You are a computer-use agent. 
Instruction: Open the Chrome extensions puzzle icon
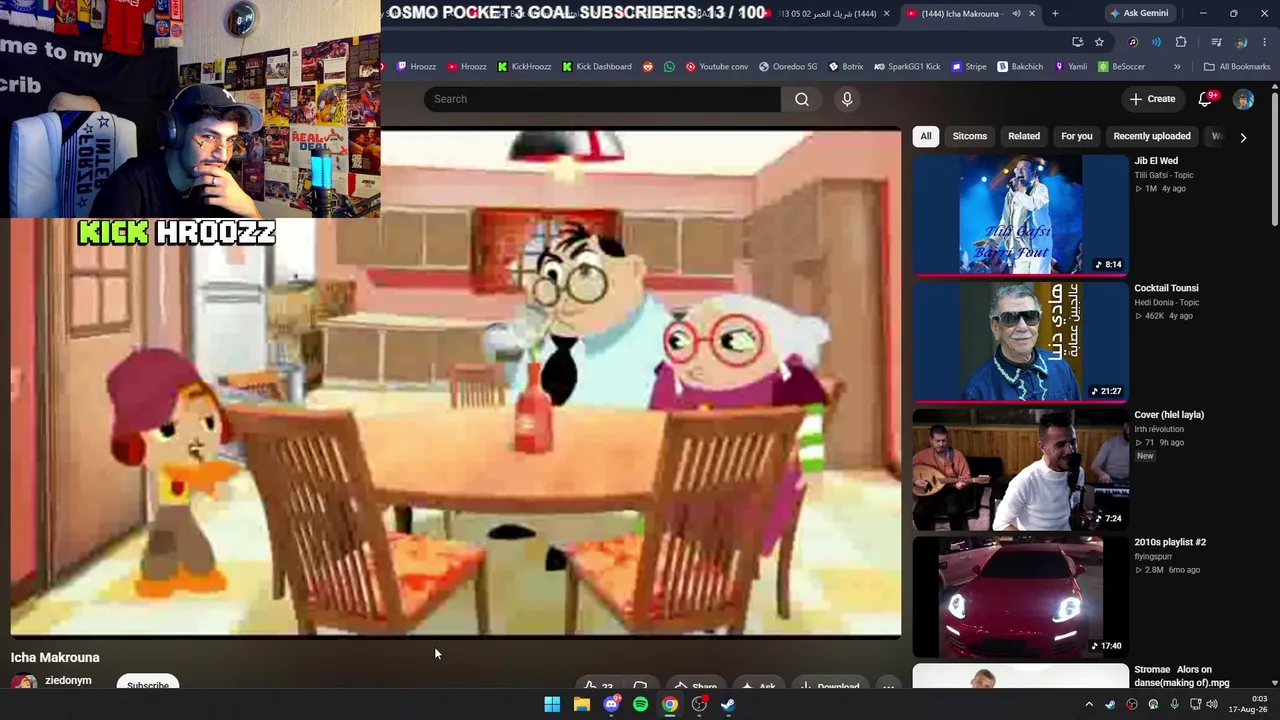point(1181,42)
